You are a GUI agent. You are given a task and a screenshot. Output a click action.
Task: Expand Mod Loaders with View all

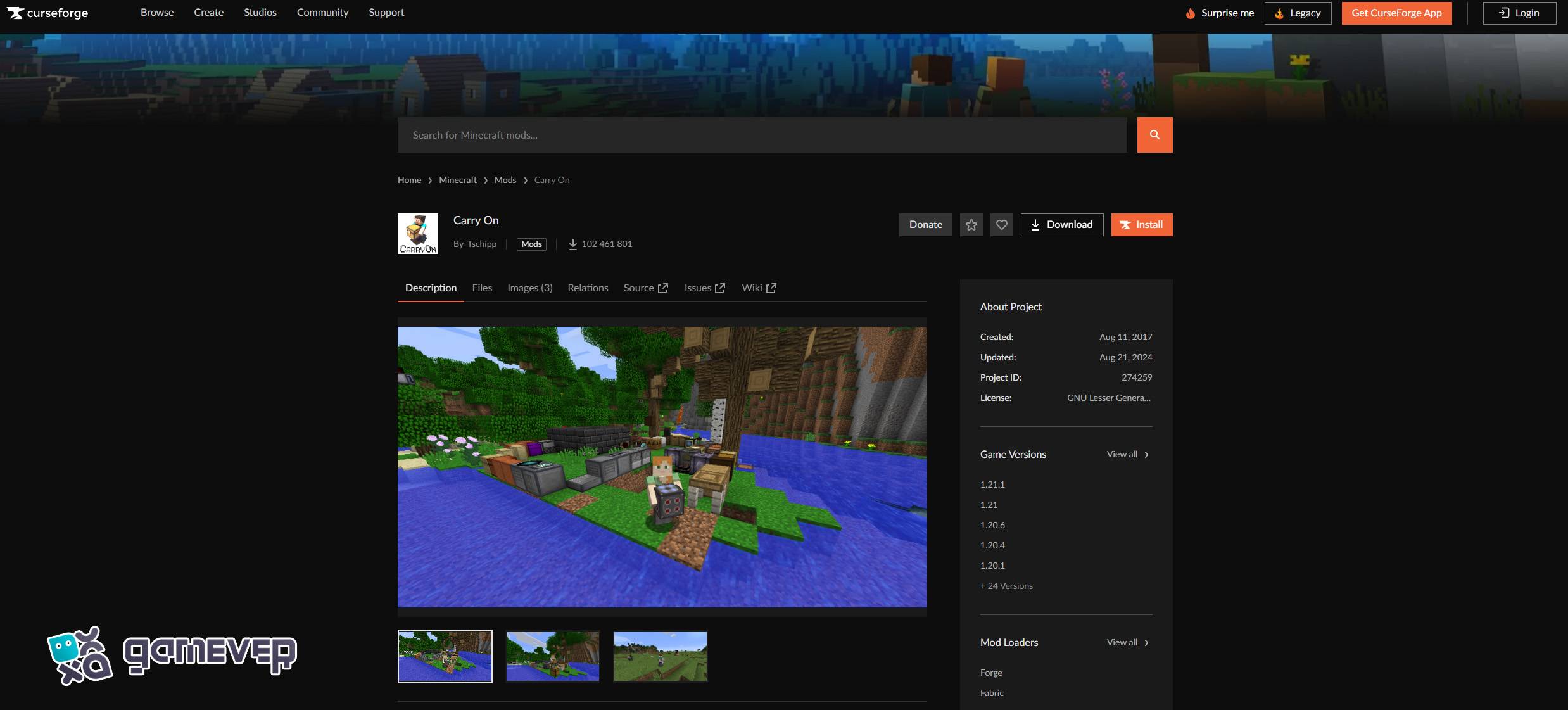pos(1127,642)
